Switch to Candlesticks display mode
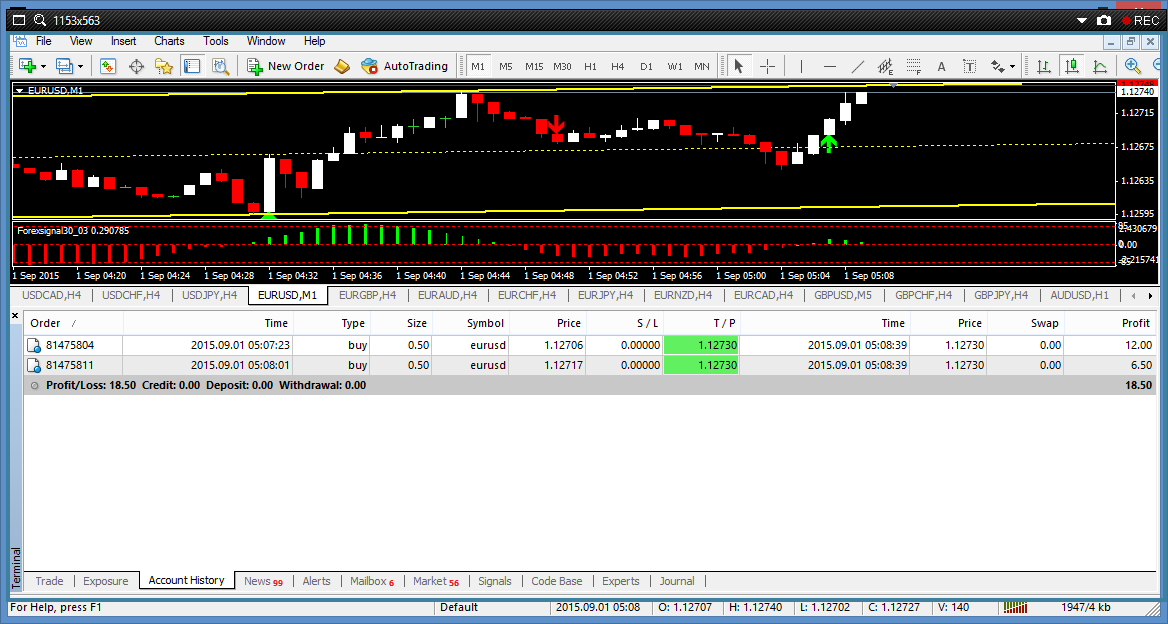The image size is (1168, 624). [x=1072, y=66]
